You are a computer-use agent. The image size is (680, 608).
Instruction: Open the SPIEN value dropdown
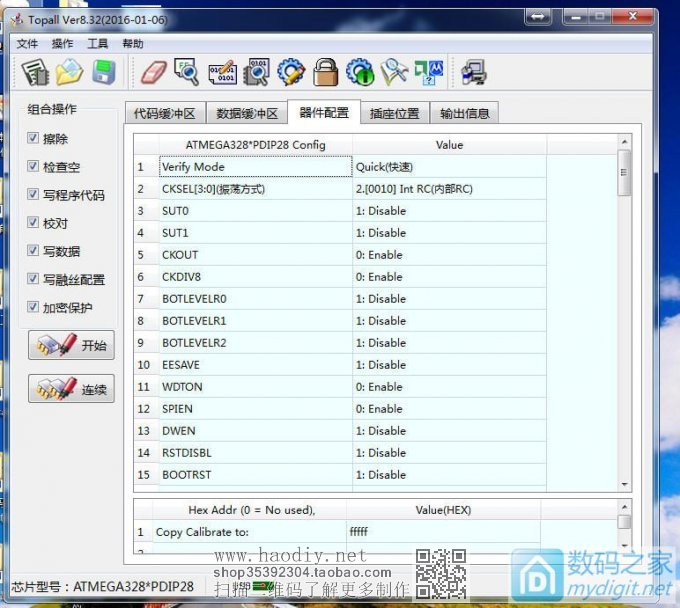449,409
